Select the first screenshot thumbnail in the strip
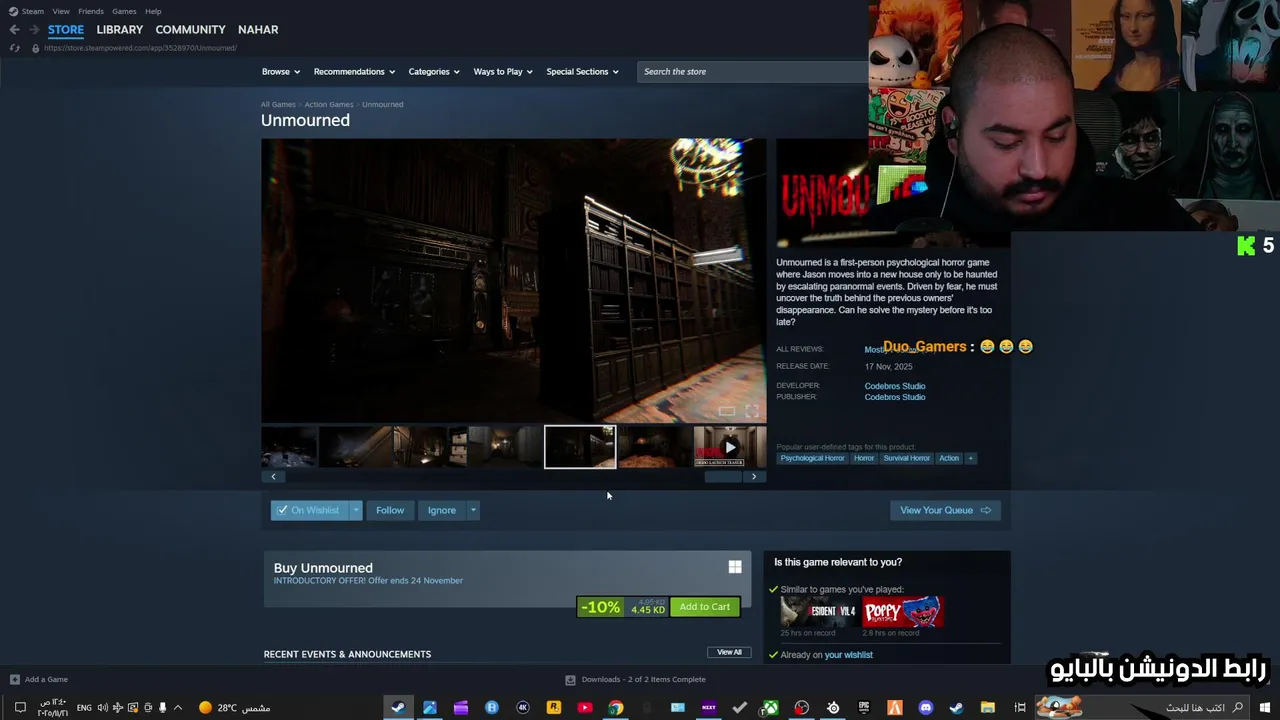Image resolution: width=1280 pixels, height=720 pixels. click(289, 447)
